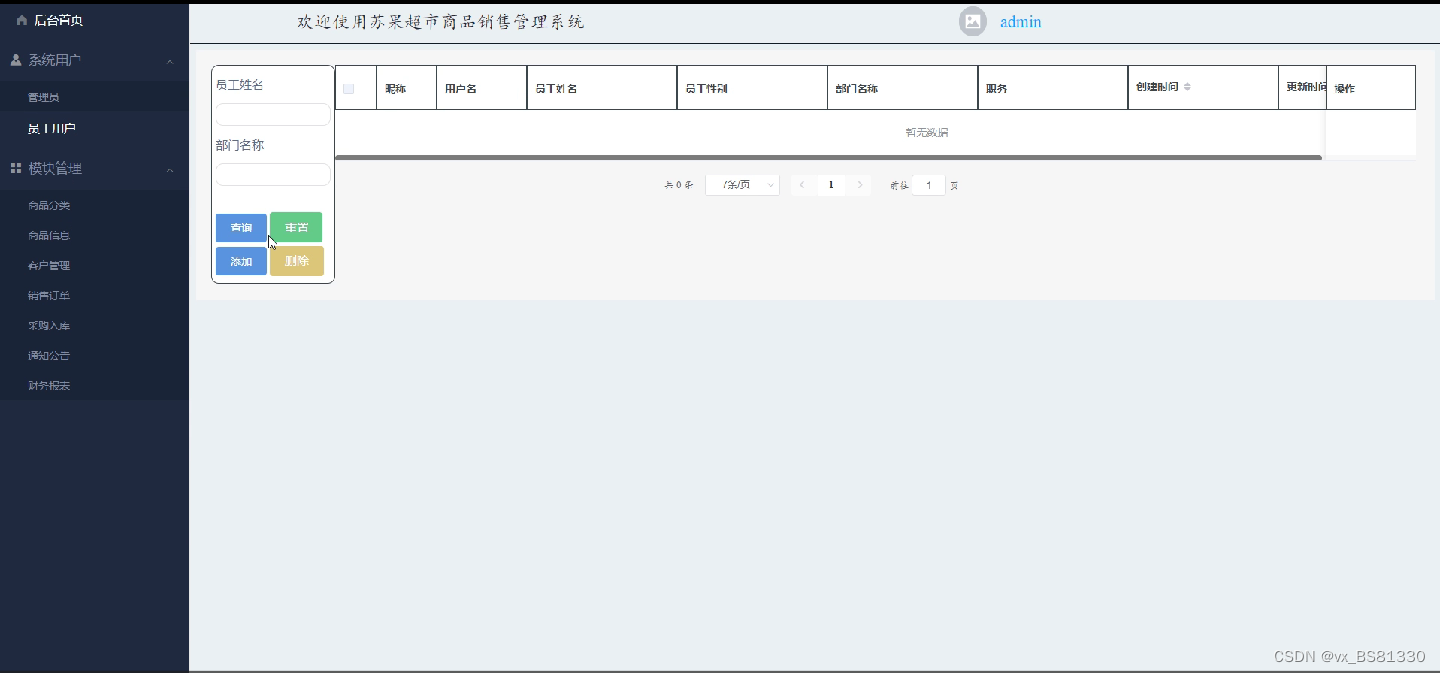Click the yellow 删除 button
The image size is (1440, 673).
(297, 261)
